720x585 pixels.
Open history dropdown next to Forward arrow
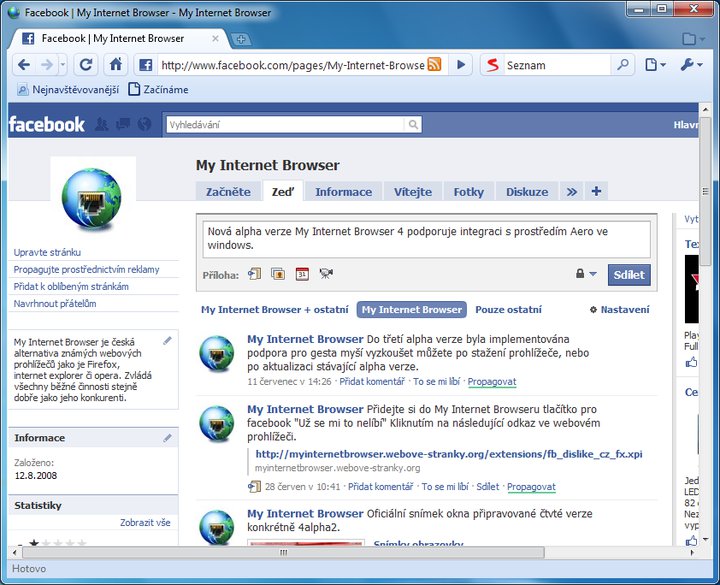[x=63, y=65]
